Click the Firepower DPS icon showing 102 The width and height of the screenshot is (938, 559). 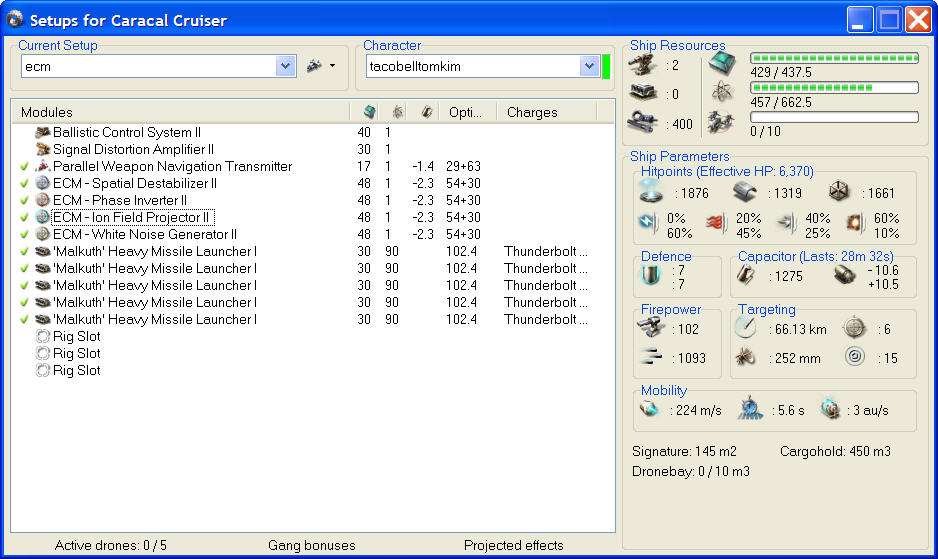651,327
